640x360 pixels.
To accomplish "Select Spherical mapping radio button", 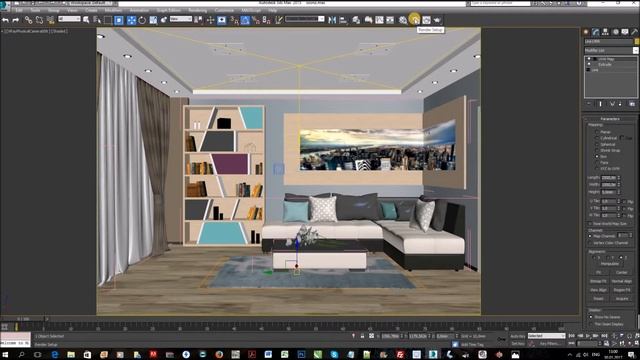I will (x=597, y=144).
